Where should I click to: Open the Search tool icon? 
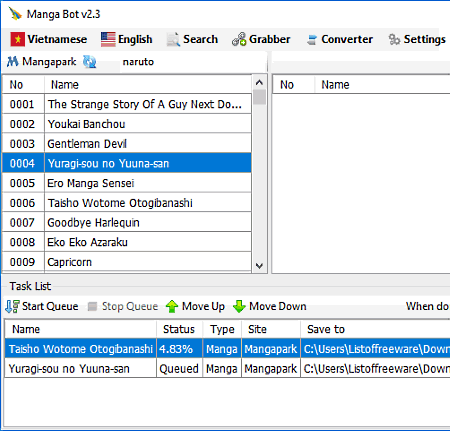(173, 40)
